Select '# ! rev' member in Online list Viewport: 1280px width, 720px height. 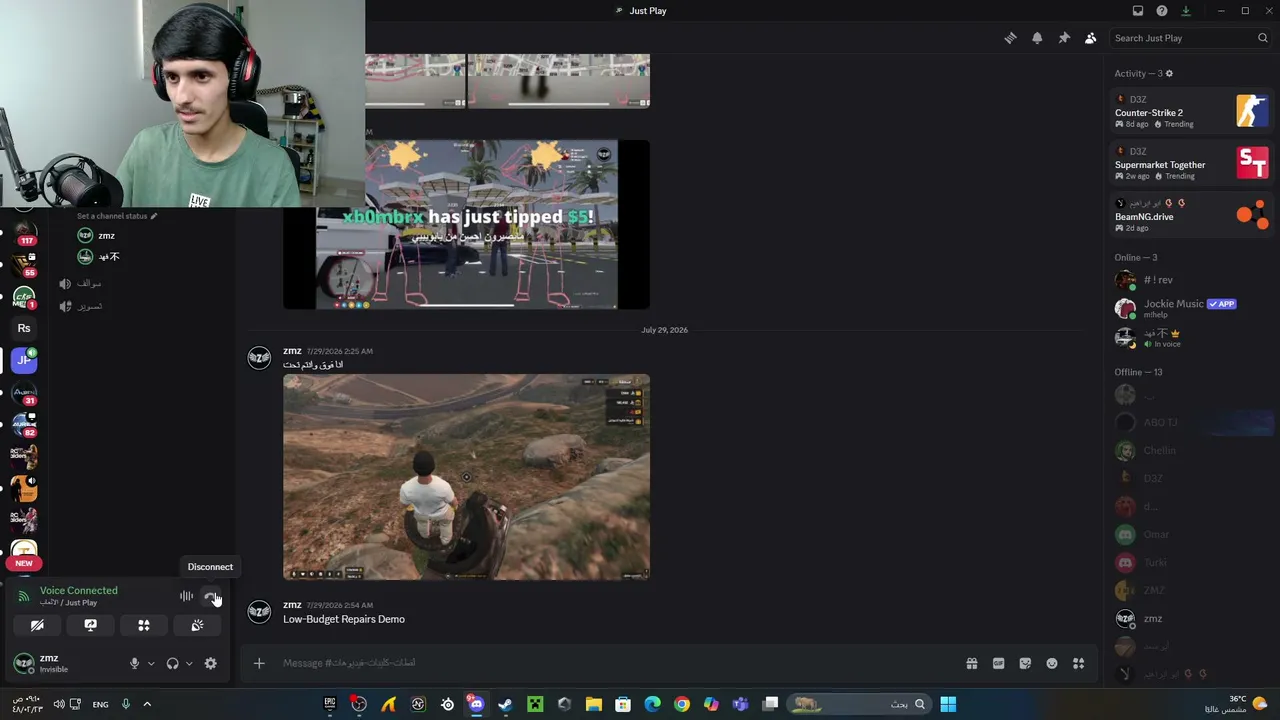click(1191, 280)
